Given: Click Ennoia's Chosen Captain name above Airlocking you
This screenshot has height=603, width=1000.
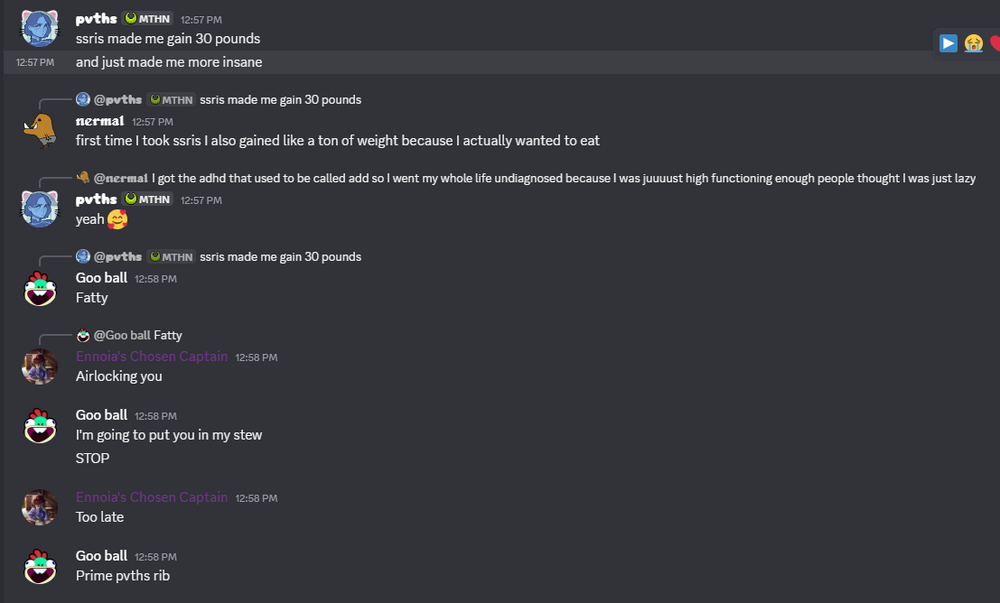Looking at the screenshot, I should [152, 356].
